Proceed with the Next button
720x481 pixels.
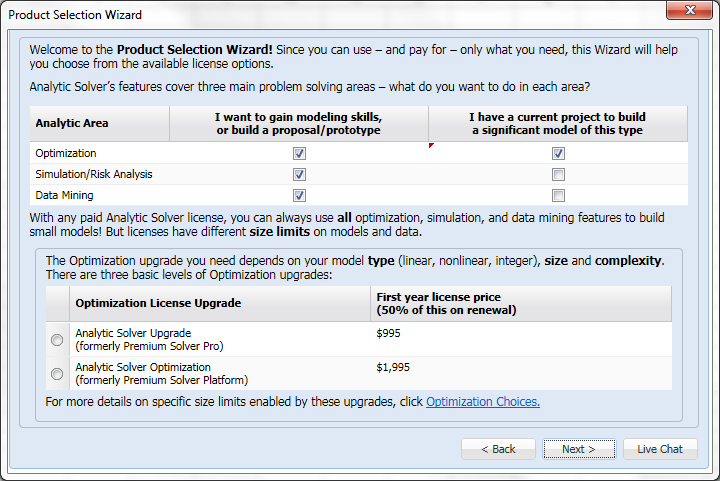[579, 449]
